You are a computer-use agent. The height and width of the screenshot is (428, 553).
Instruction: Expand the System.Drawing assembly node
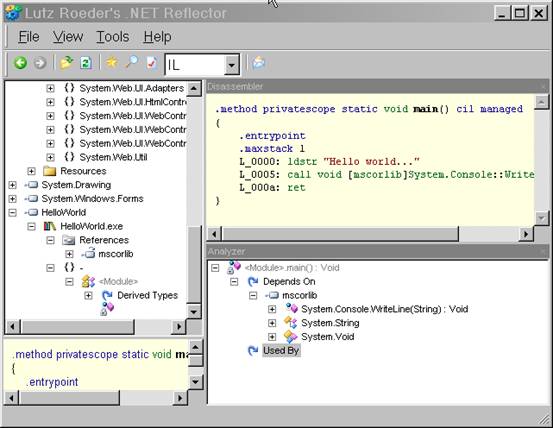12,185
